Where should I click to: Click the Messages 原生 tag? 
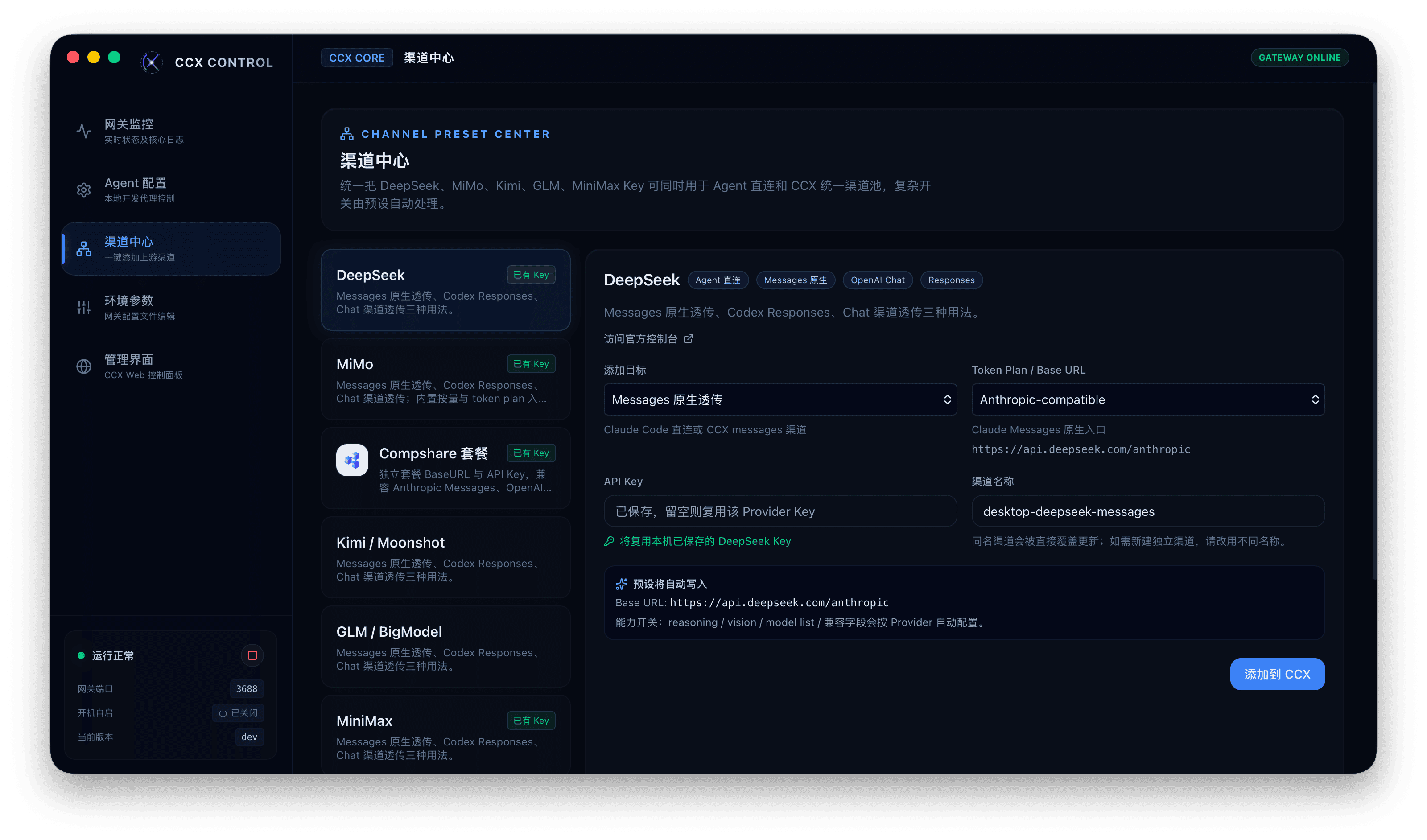(796, 280)
